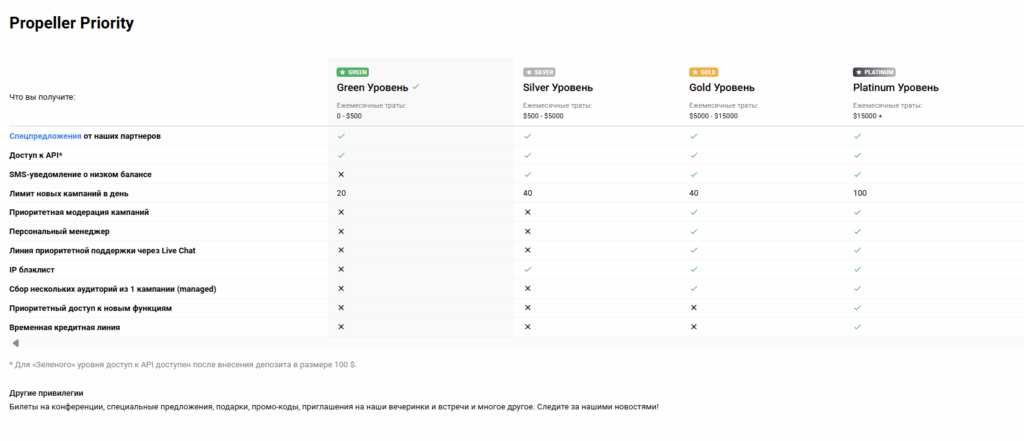Click the Platinum checkmark for Временная кредитная линия
Image resolution: width=1024 pixels, height=441 pixels.
pos(857,327)
